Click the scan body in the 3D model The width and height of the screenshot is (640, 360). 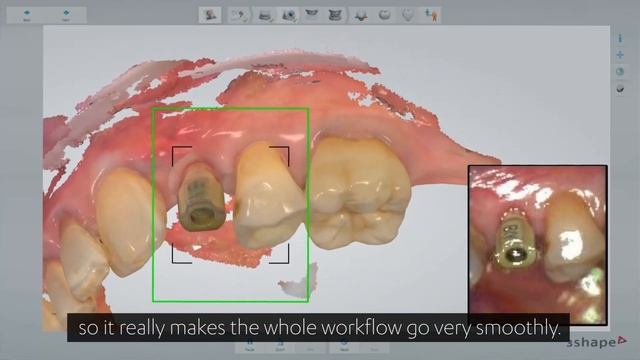pos(201,197)
